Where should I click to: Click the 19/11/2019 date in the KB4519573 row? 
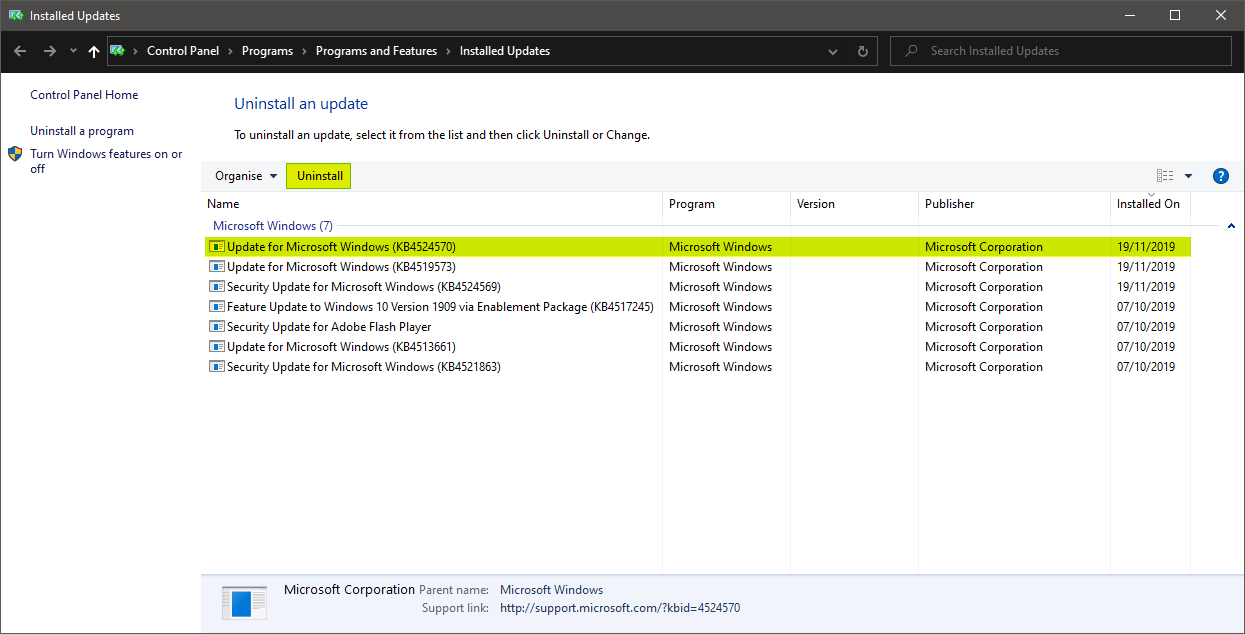(x=1146, y=267)
